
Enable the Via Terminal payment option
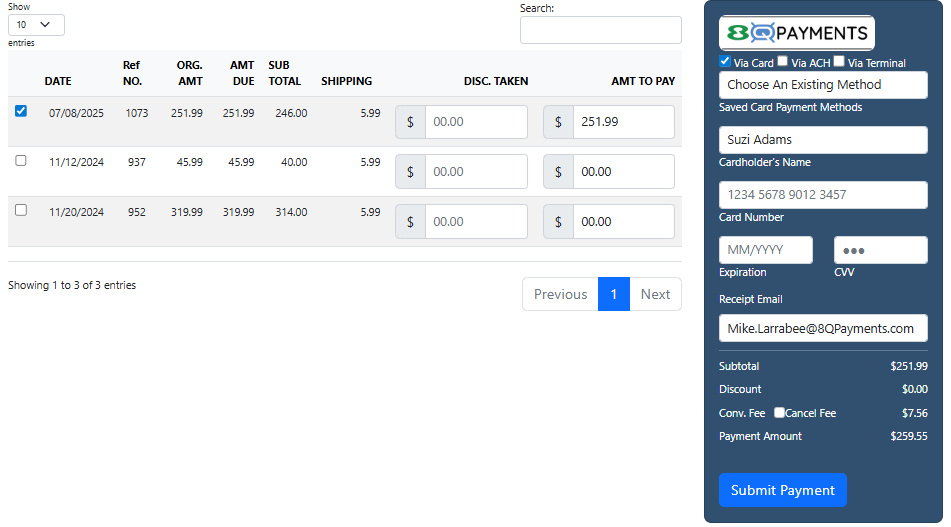[839, 61]
